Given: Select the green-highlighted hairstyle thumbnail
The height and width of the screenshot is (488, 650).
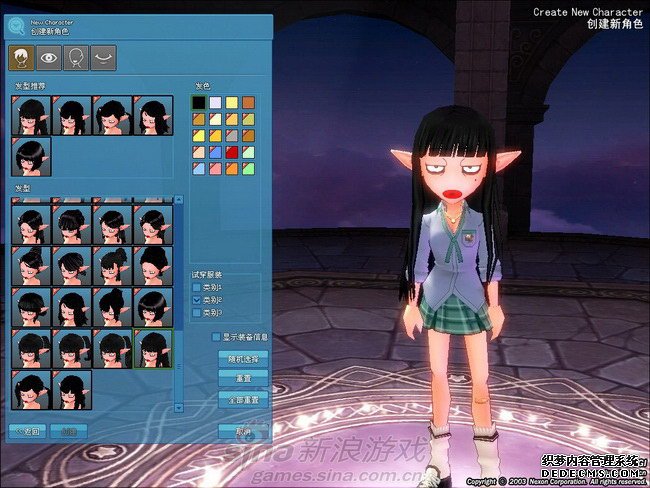Looking at the screenshot, I should [x=153, y=348].
